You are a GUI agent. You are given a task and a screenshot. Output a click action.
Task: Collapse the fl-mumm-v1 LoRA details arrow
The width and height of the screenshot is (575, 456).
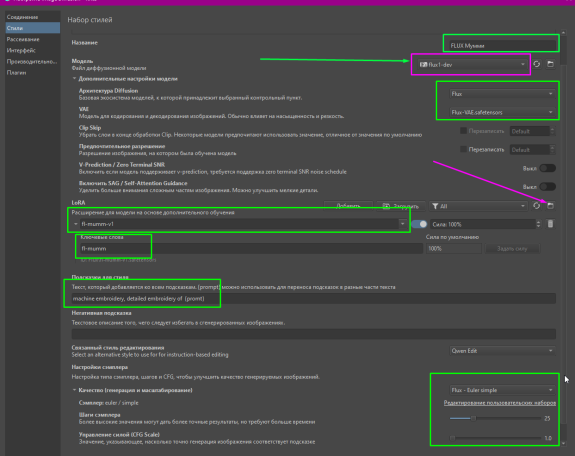click(x=76, y=224)
